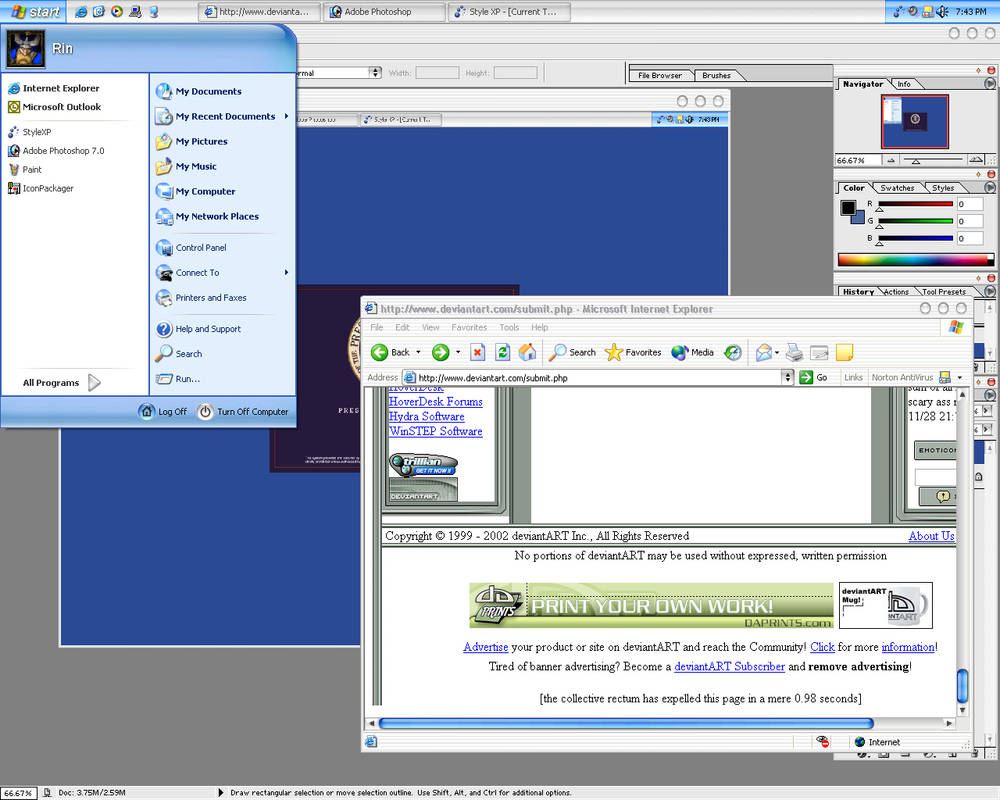
Task: Open the Favorites menu in the IE menu bar
Action: coord(469,327)
